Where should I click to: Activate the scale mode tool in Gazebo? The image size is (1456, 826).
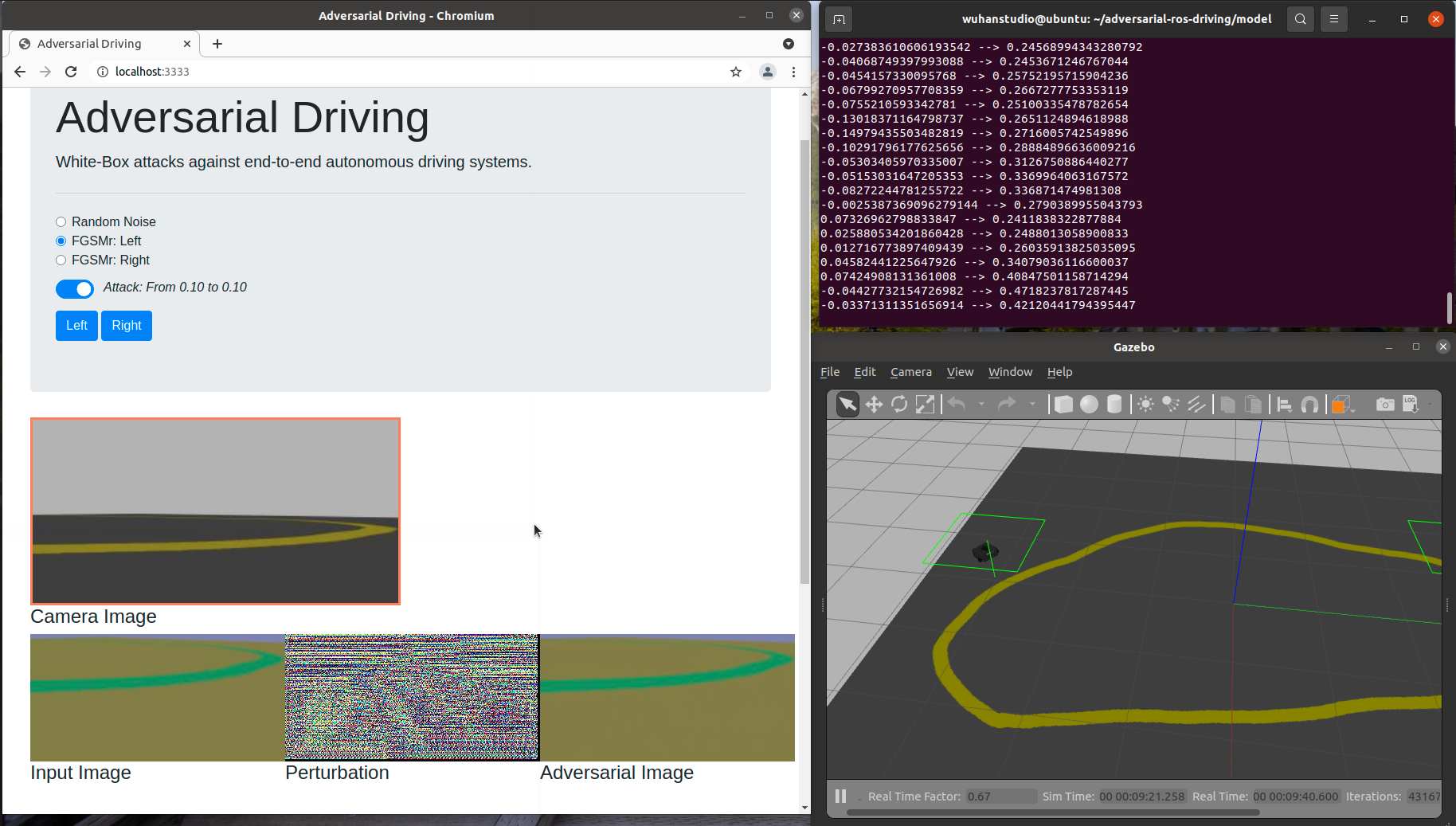click(925, 405)
